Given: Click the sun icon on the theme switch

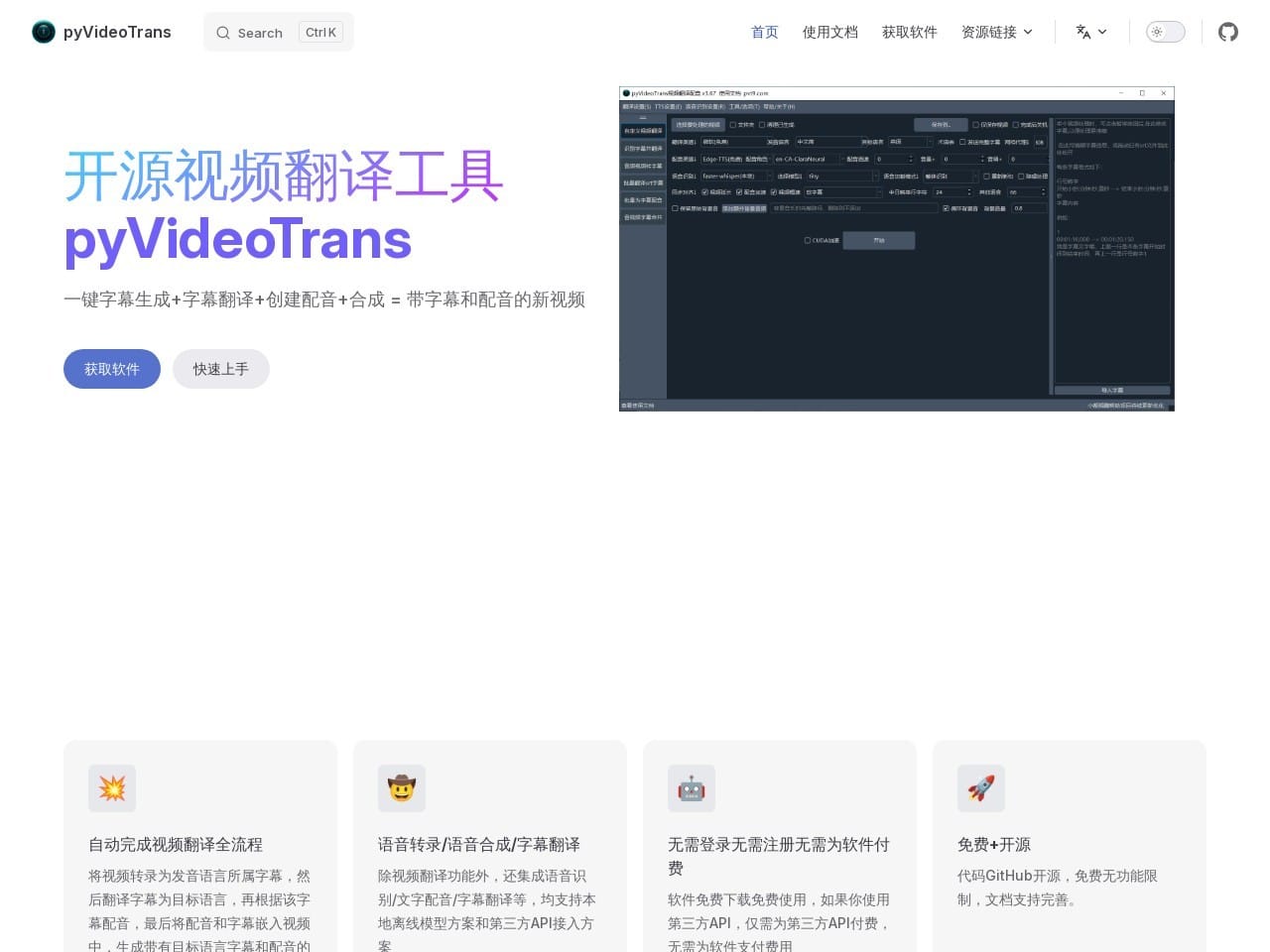Looking at the screenshot, I should pos(1157,32).
